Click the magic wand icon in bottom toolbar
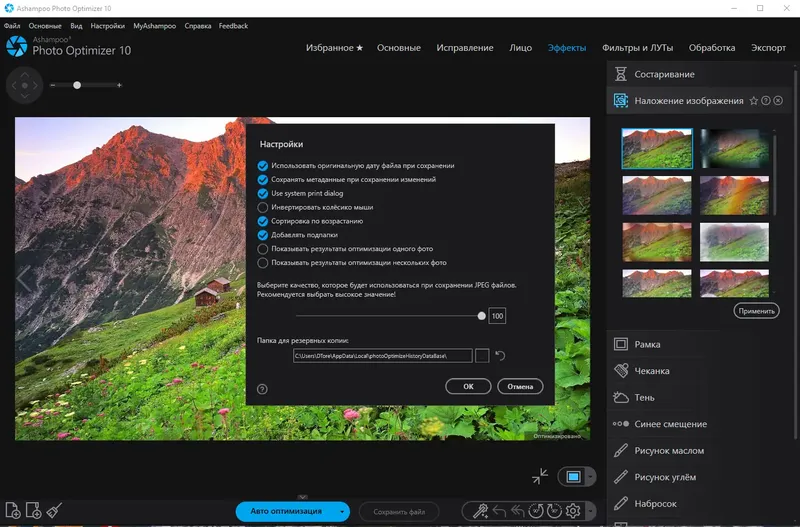Image resolution: width=800 pixels, height=527 pixels. (480, 511)
